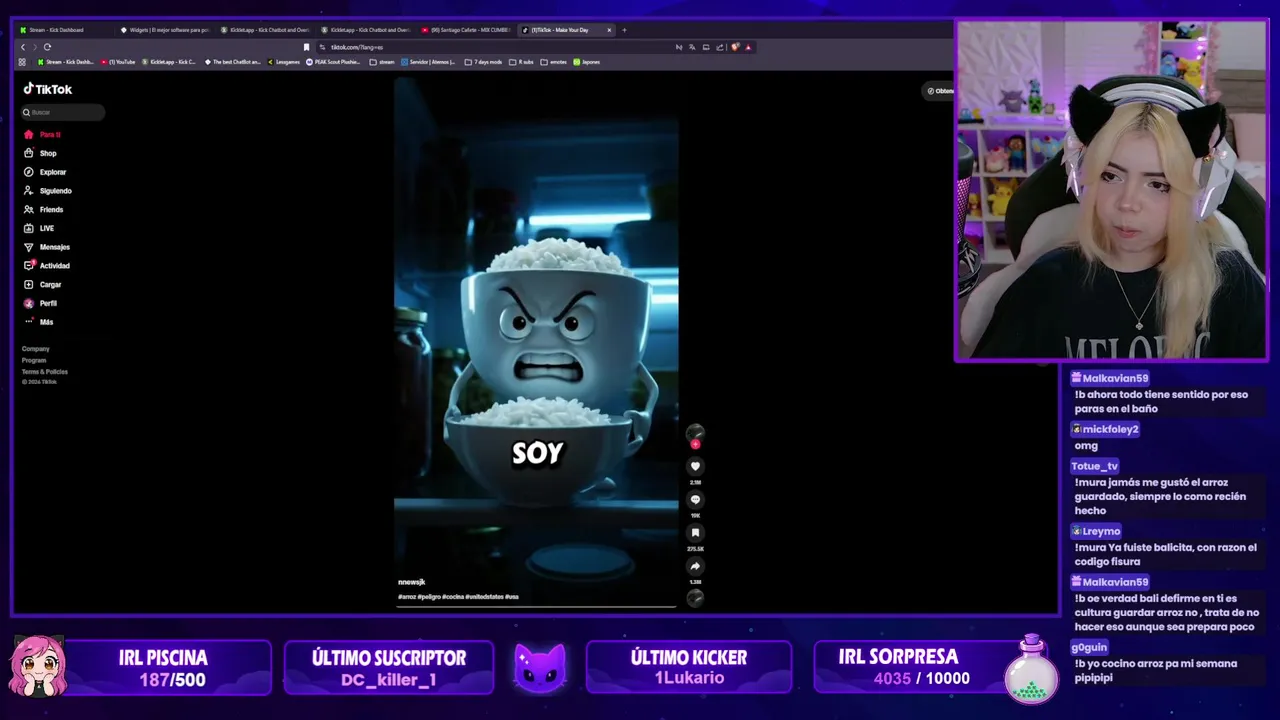Open the Siguiendo feed

[x=48, y=191]
